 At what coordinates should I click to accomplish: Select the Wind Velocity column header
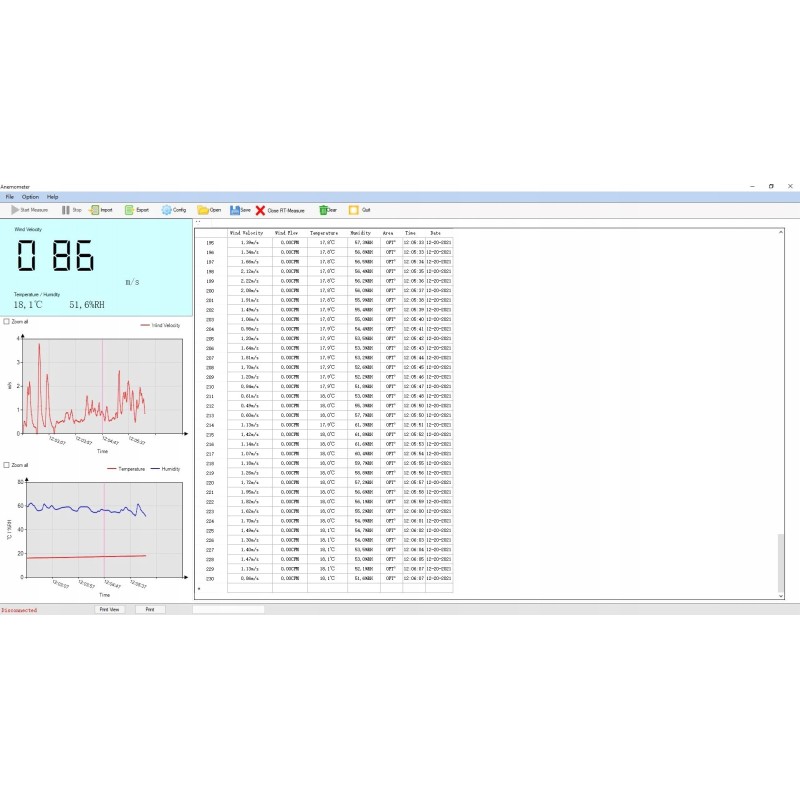[246, 233]
